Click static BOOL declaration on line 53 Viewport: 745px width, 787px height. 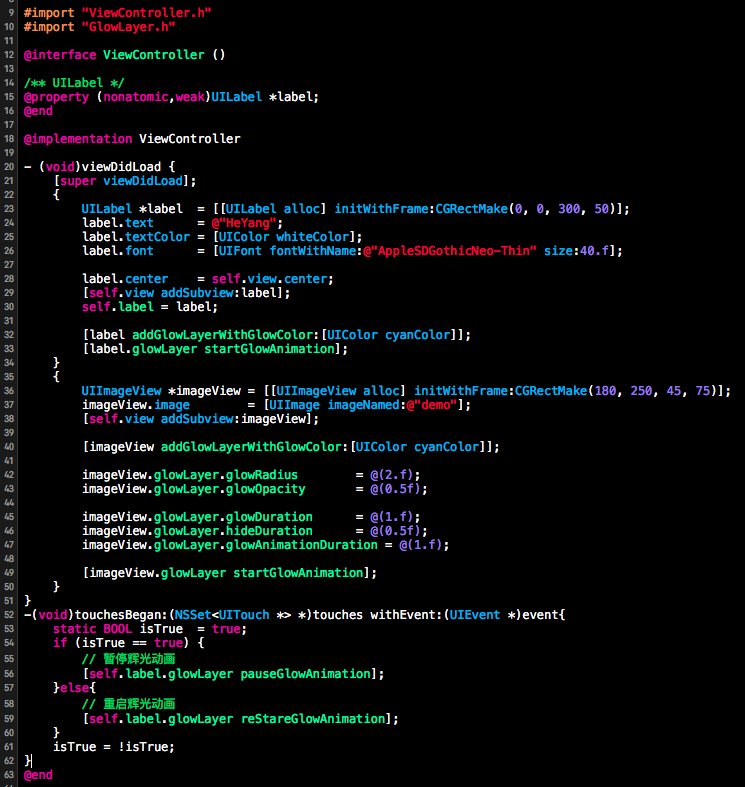[x=92, y=629]
